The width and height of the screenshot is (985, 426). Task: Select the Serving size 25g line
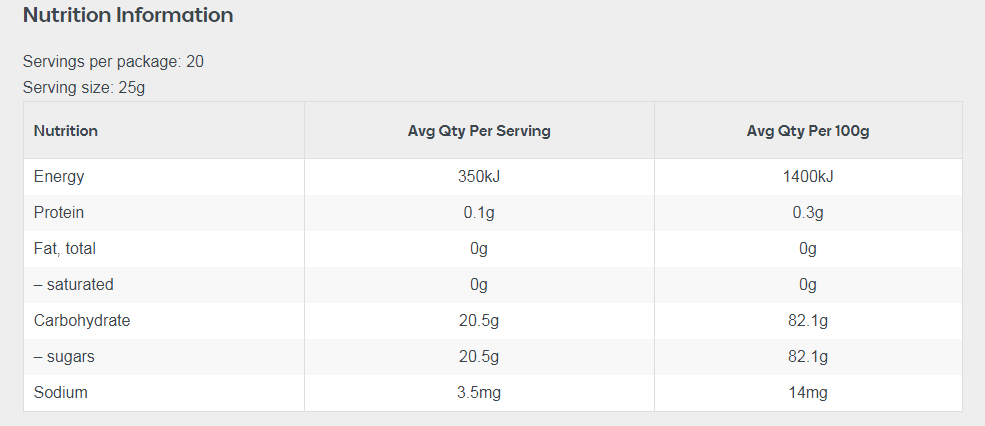(84, 88)
